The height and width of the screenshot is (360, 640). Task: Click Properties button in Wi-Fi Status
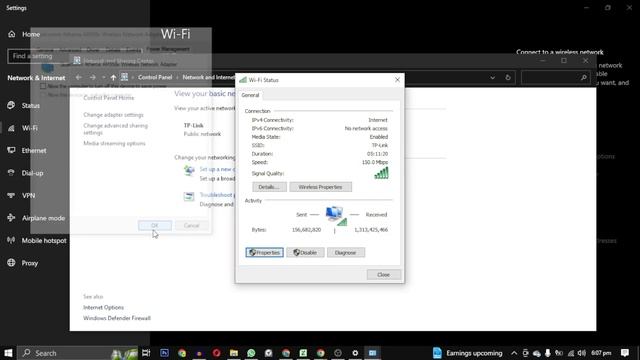coord(264,253)
